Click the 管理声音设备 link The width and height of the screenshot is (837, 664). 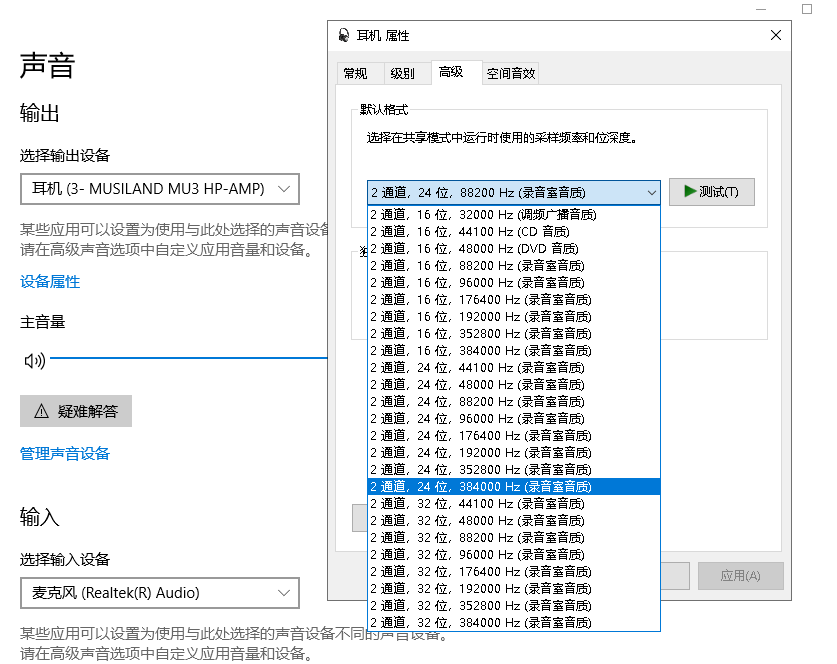[x=65, y=454]
